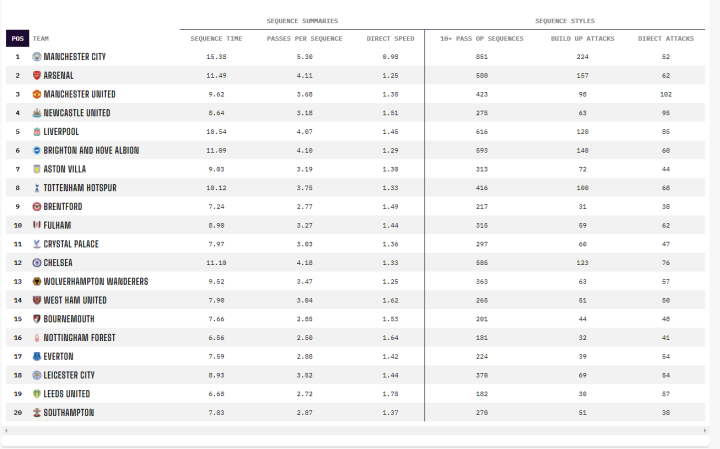Select the Liverpool club crest
This screenshot has height=449, width=720.
pyautogui.click(x=37, y=131)
